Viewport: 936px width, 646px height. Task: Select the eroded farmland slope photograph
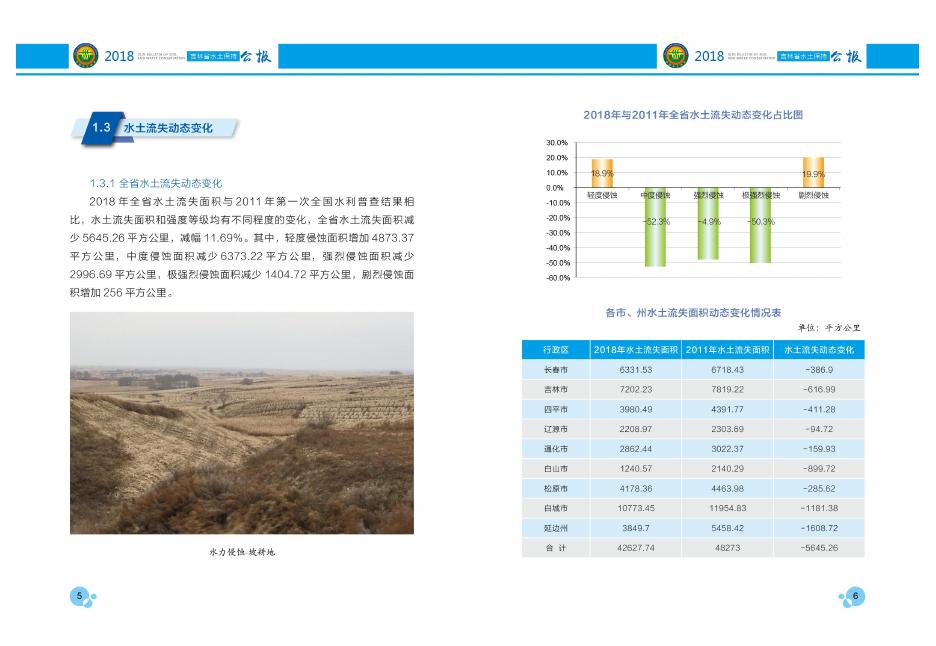(241, 423)
